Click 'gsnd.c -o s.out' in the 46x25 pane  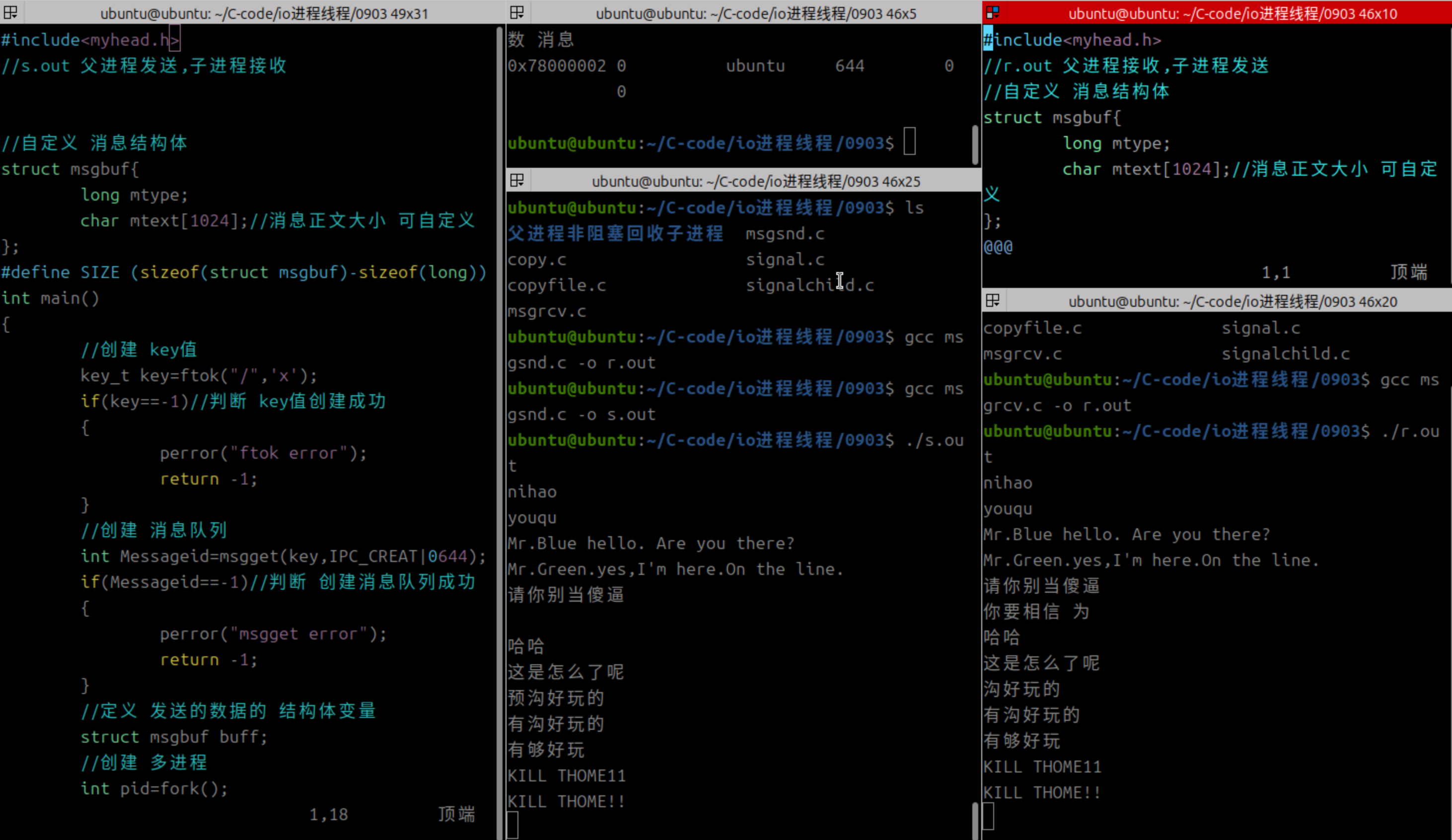coord(581,414)
